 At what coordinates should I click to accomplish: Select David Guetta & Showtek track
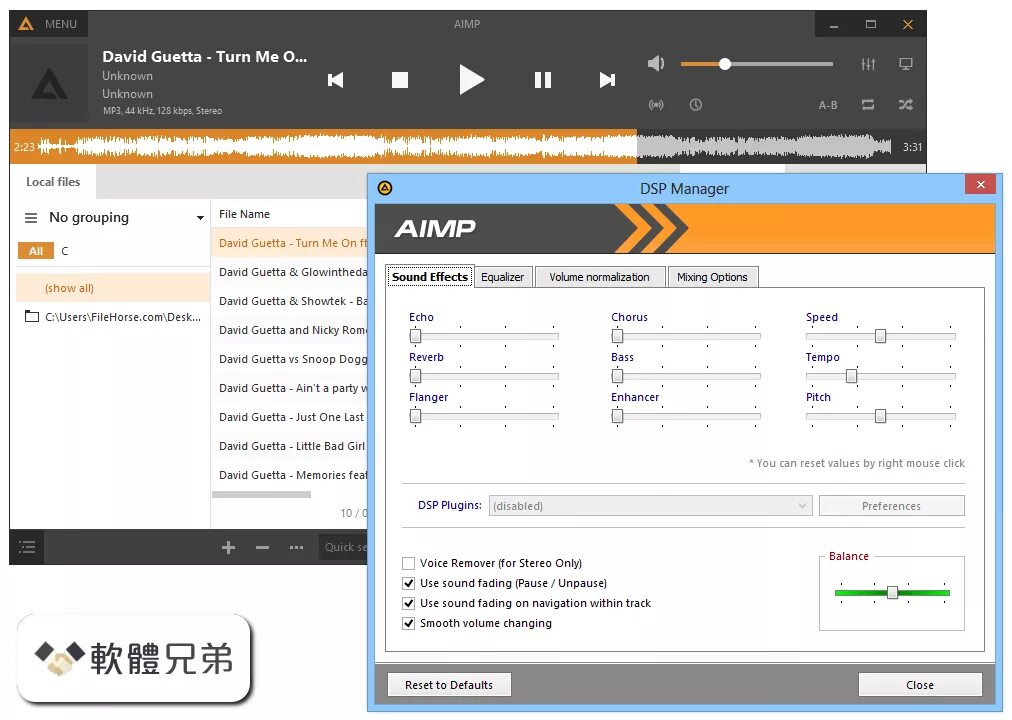[290, 301]
